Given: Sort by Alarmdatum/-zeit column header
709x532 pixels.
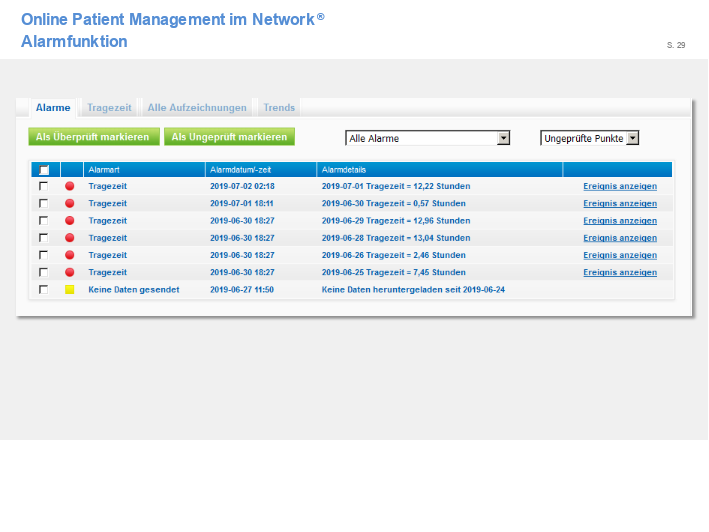Looking at the screenshot, I should click(x=242, y=170).
